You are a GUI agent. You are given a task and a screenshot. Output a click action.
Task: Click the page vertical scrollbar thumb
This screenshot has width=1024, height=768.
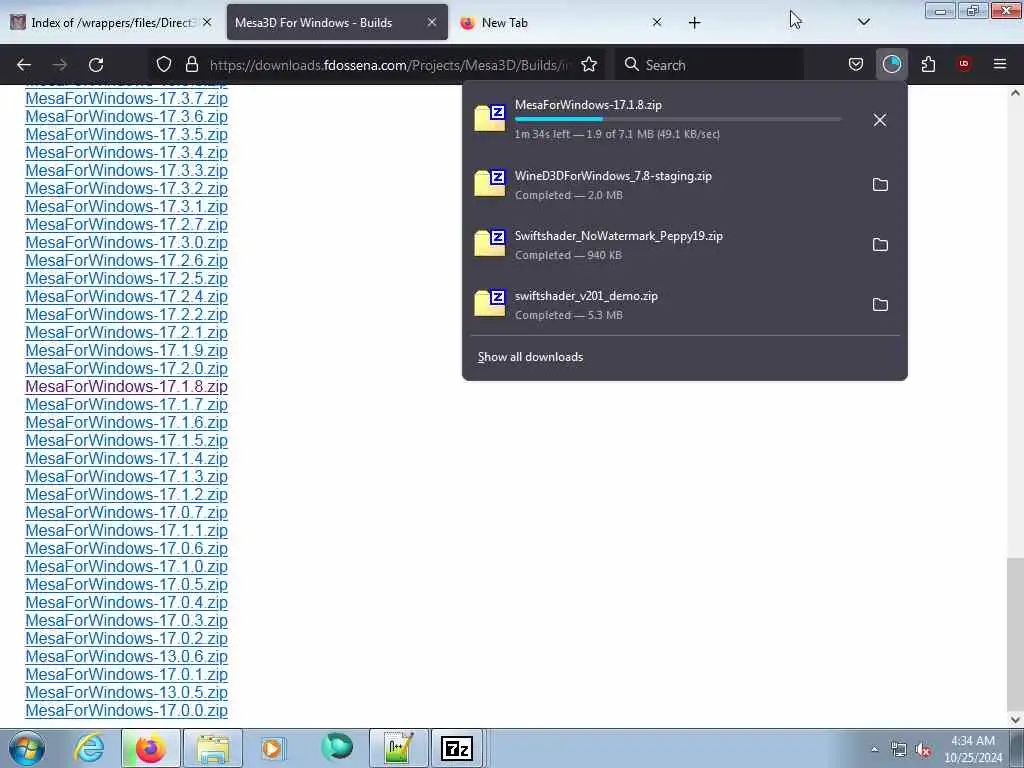(x=1015, y=632)
